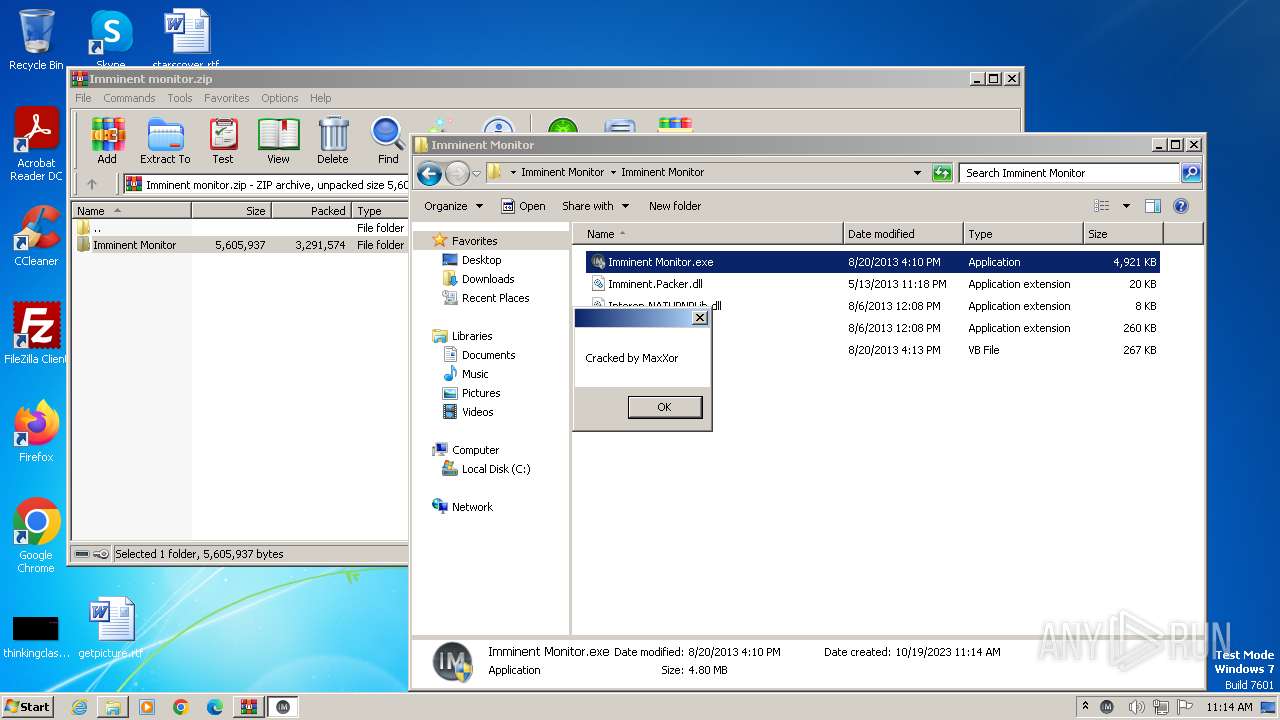The height and width of the screenshot is (720, 1280).
Task: Open Recycle Bin desktop icon
Action: click(36, 40)
